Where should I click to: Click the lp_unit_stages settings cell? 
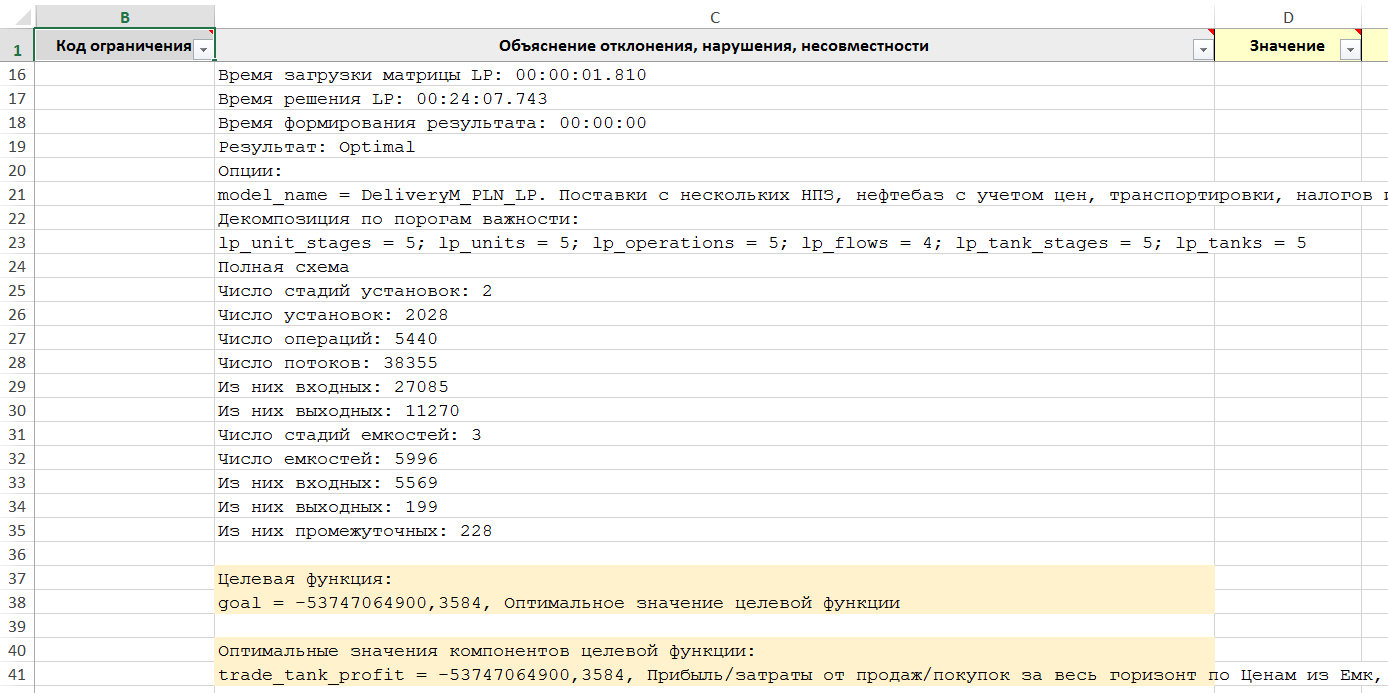(x=700, y=243)
